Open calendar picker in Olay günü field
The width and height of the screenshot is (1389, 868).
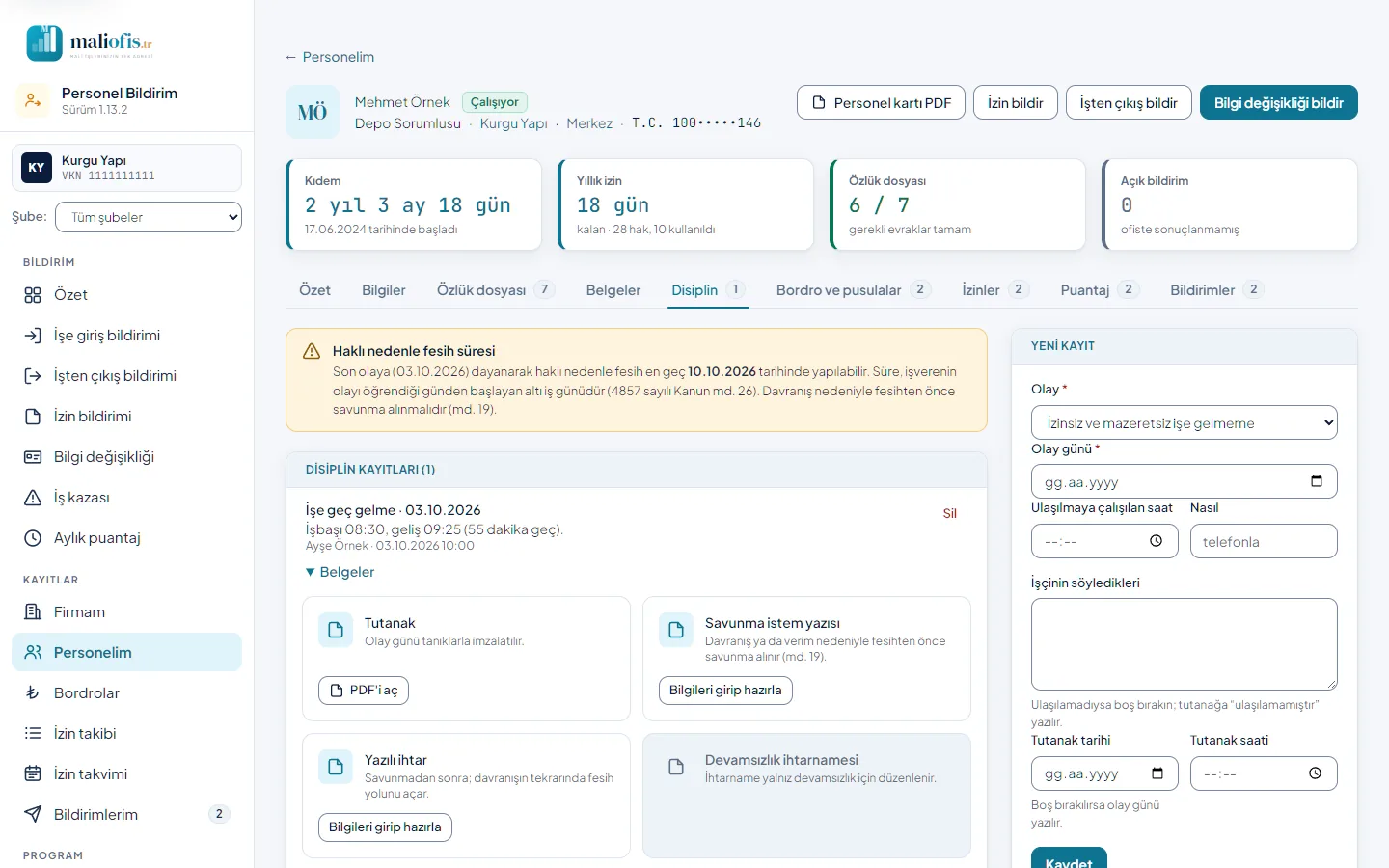click(1317, 481)
